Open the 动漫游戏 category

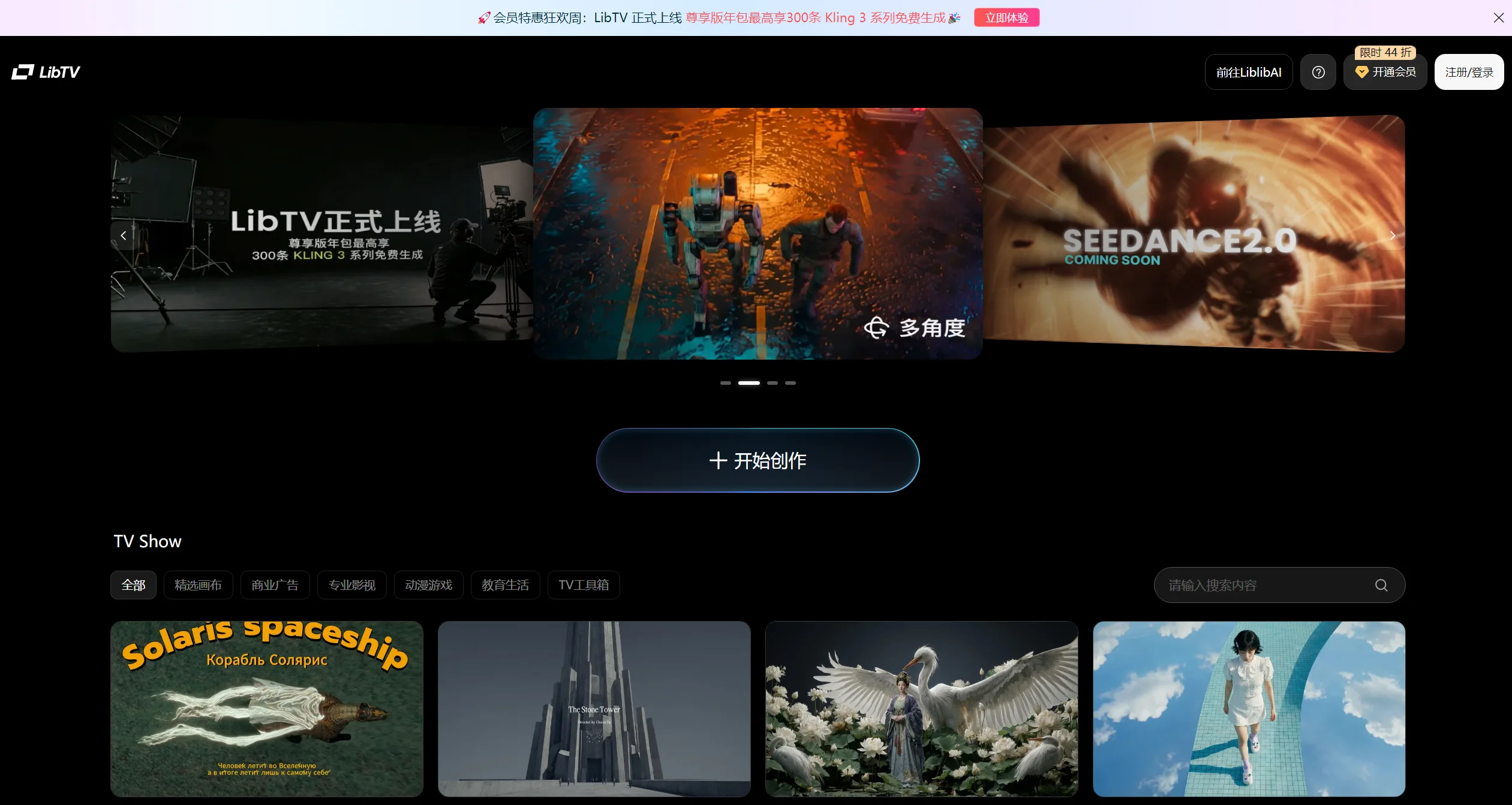pyautogui.click(x=428, y=585)
